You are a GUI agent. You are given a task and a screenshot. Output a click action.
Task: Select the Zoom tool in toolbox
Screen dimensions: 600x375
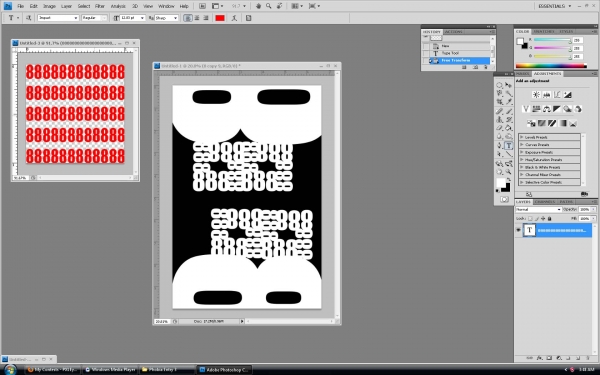[509, 172]
